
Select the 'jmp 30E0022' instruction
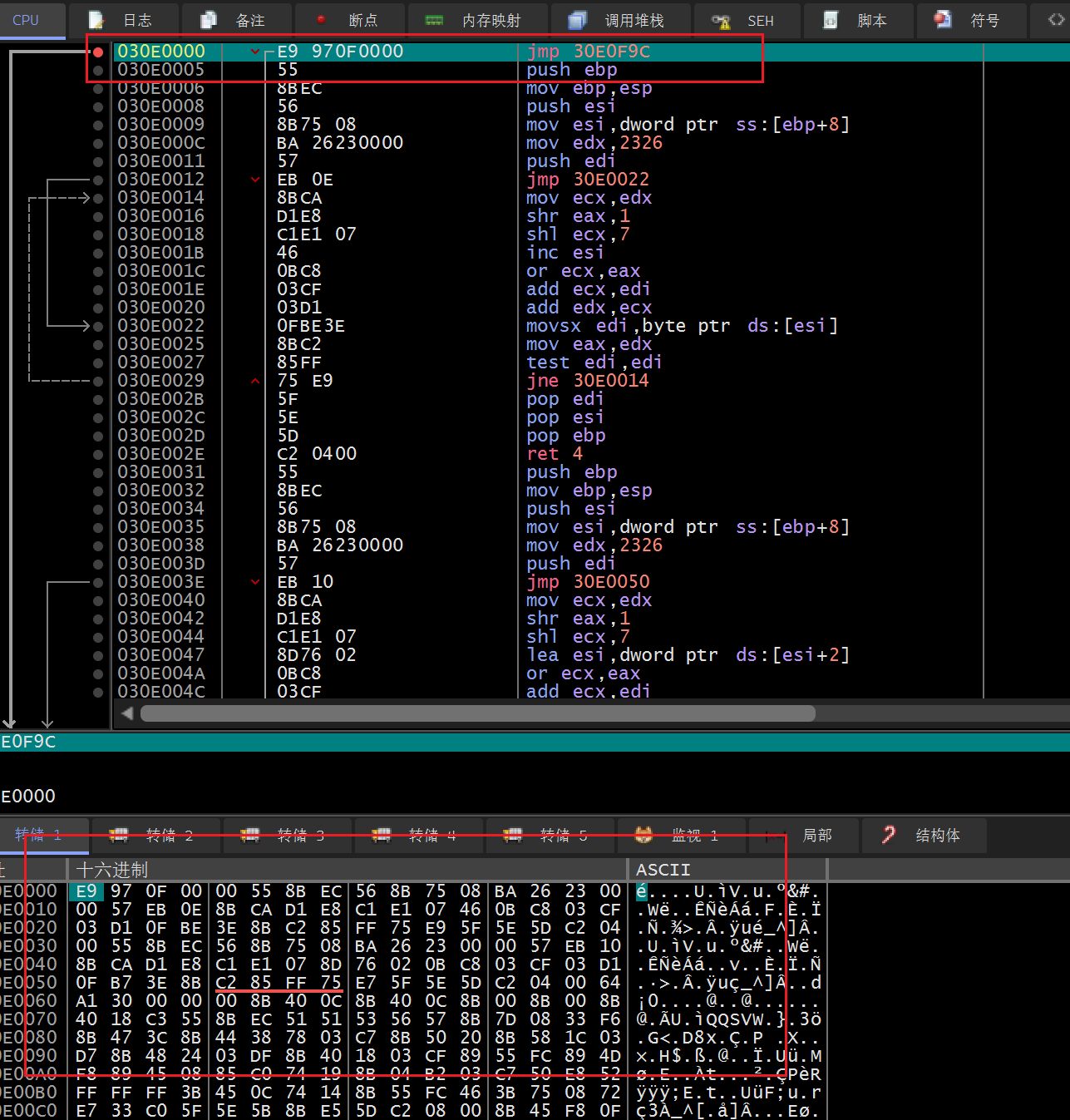point(588,180)
